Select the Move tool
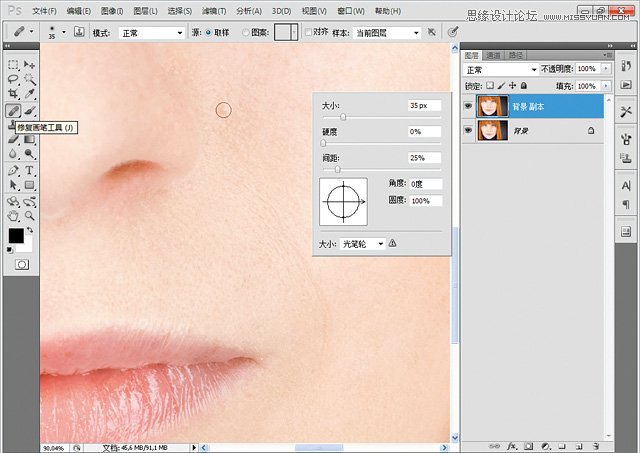 pos(29,64)
